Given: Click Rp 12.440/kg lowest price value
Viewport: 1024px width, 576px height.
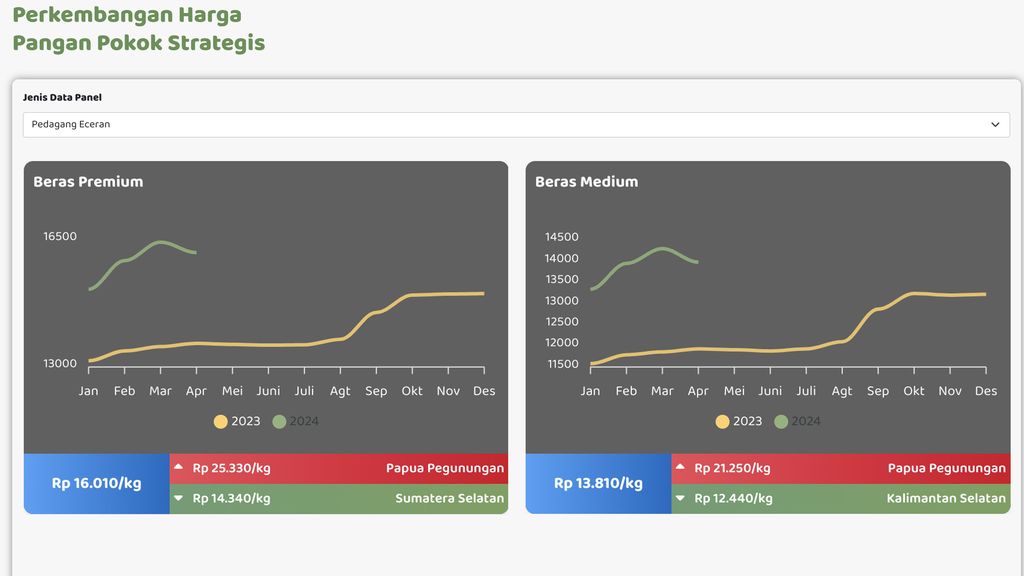Looking at the screenshot, I should 733,498.
